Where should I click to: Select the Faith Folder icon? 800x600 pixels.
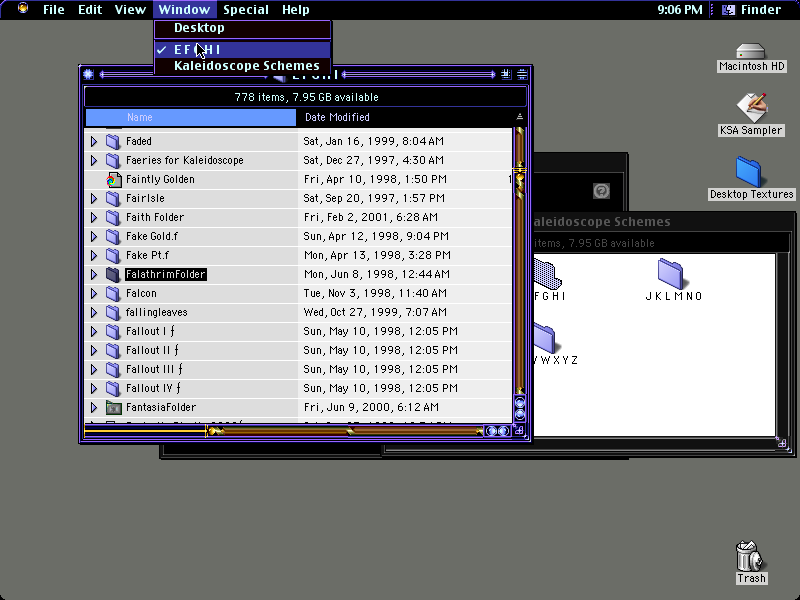(113, 217)
